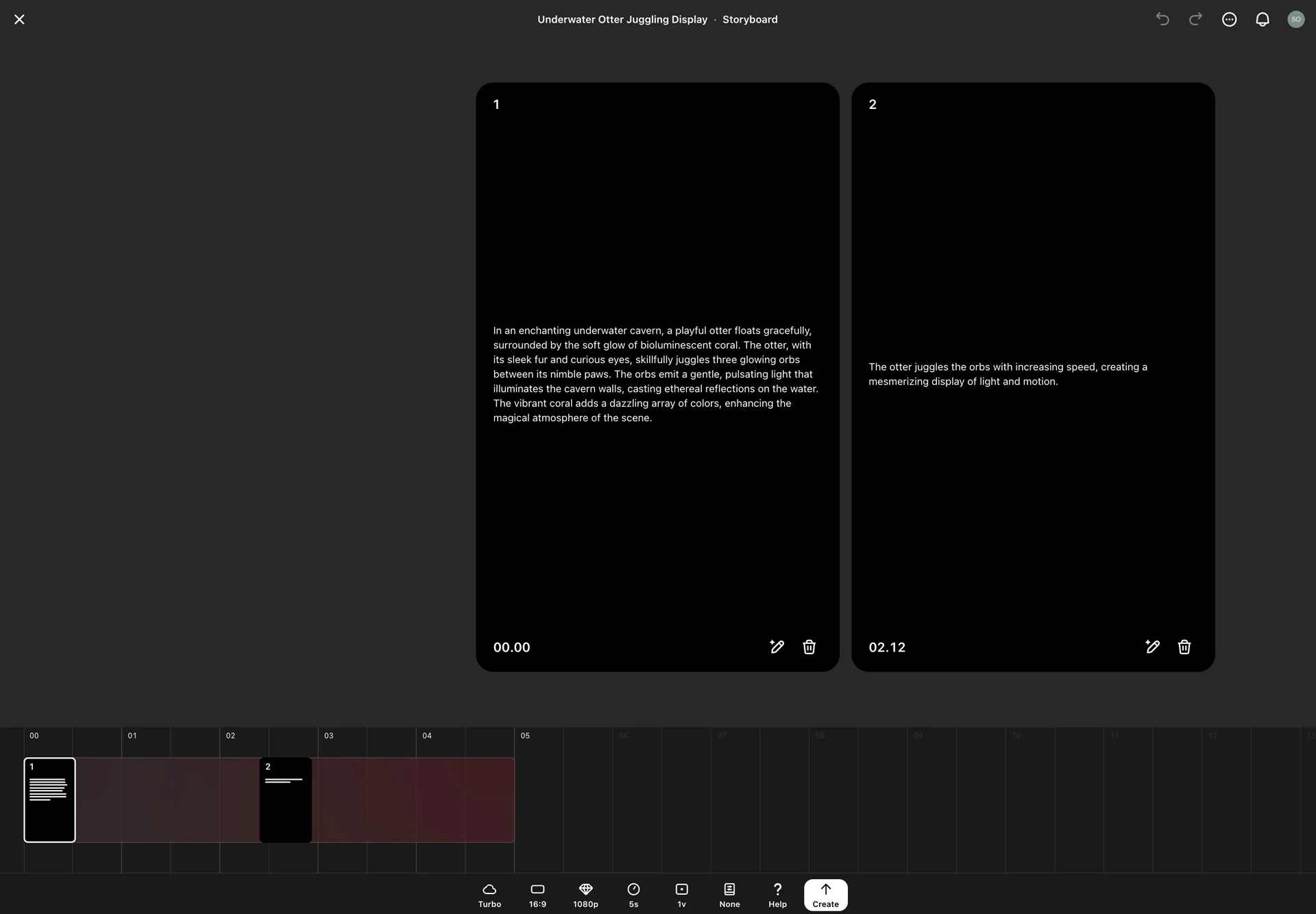This screenshot has width=1316, height=914.
Task: Edit card 1 with the magic pencil icon
Action: [x=777, y=647]
